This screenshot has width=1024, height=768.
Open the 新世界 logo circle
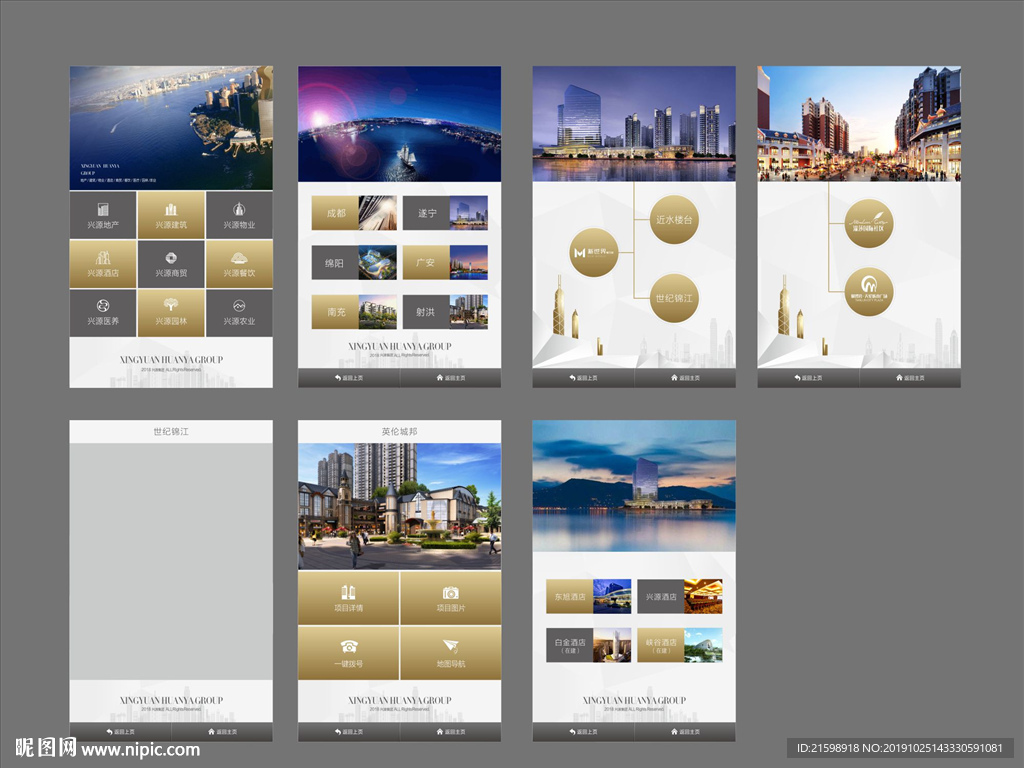[x=594, y=252]
